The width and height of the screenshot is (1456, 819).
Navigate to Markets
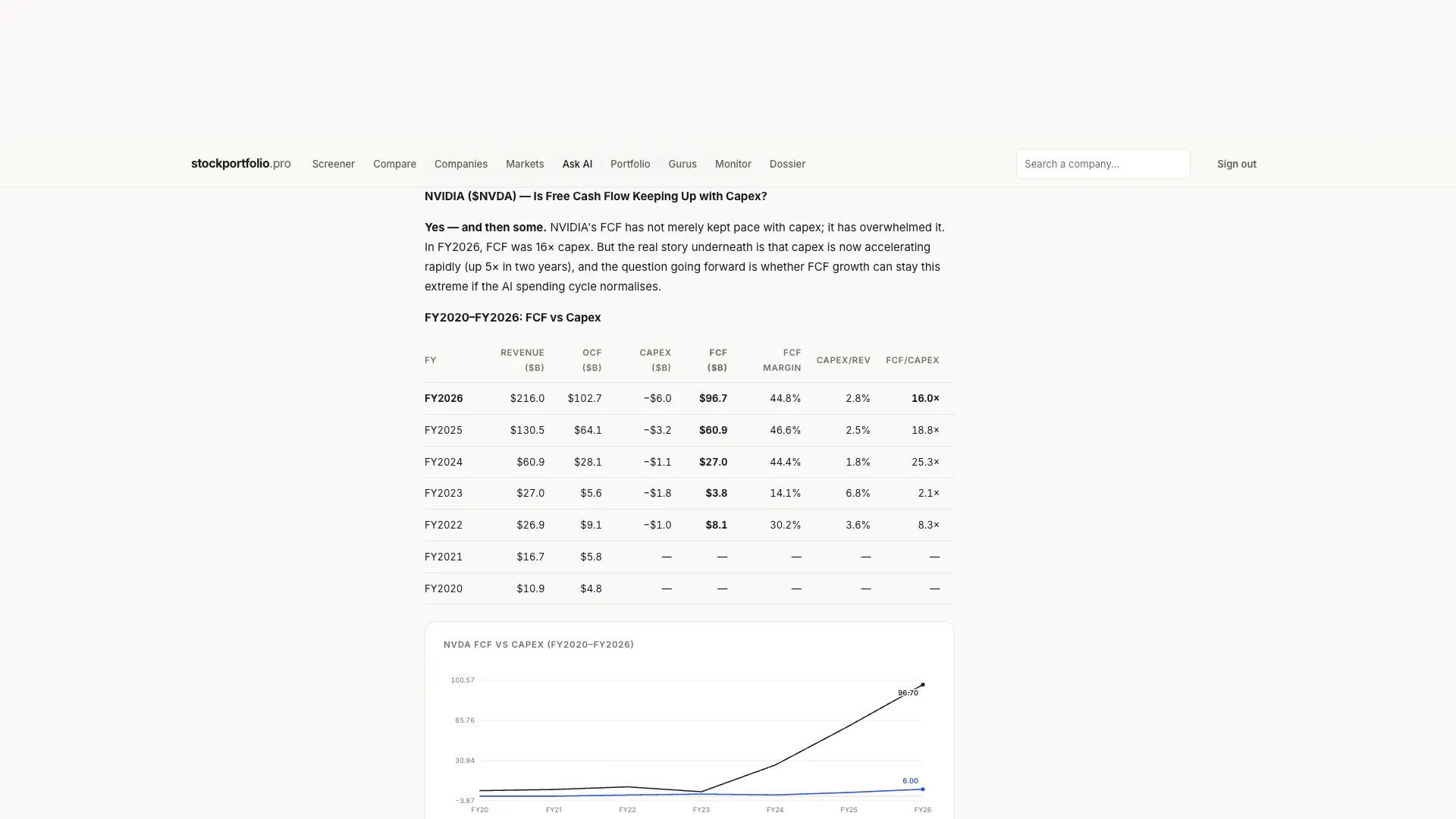[525, 164]
